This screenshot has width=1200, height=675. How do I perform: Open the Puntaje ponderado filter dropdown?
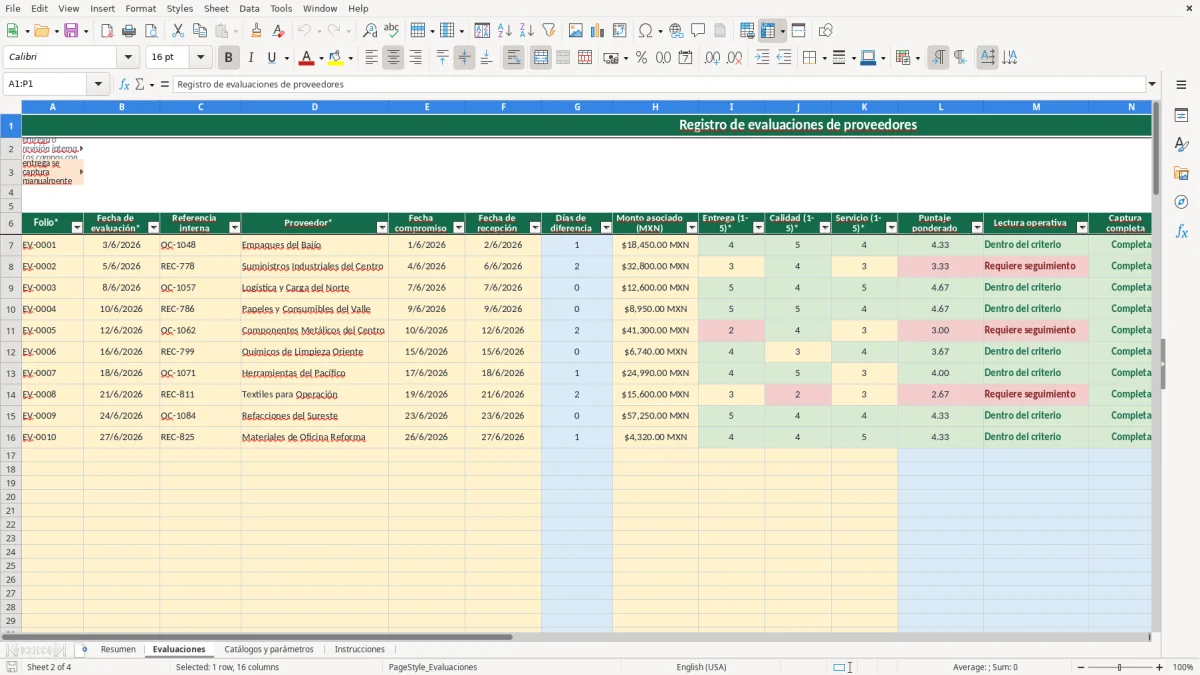975,228
